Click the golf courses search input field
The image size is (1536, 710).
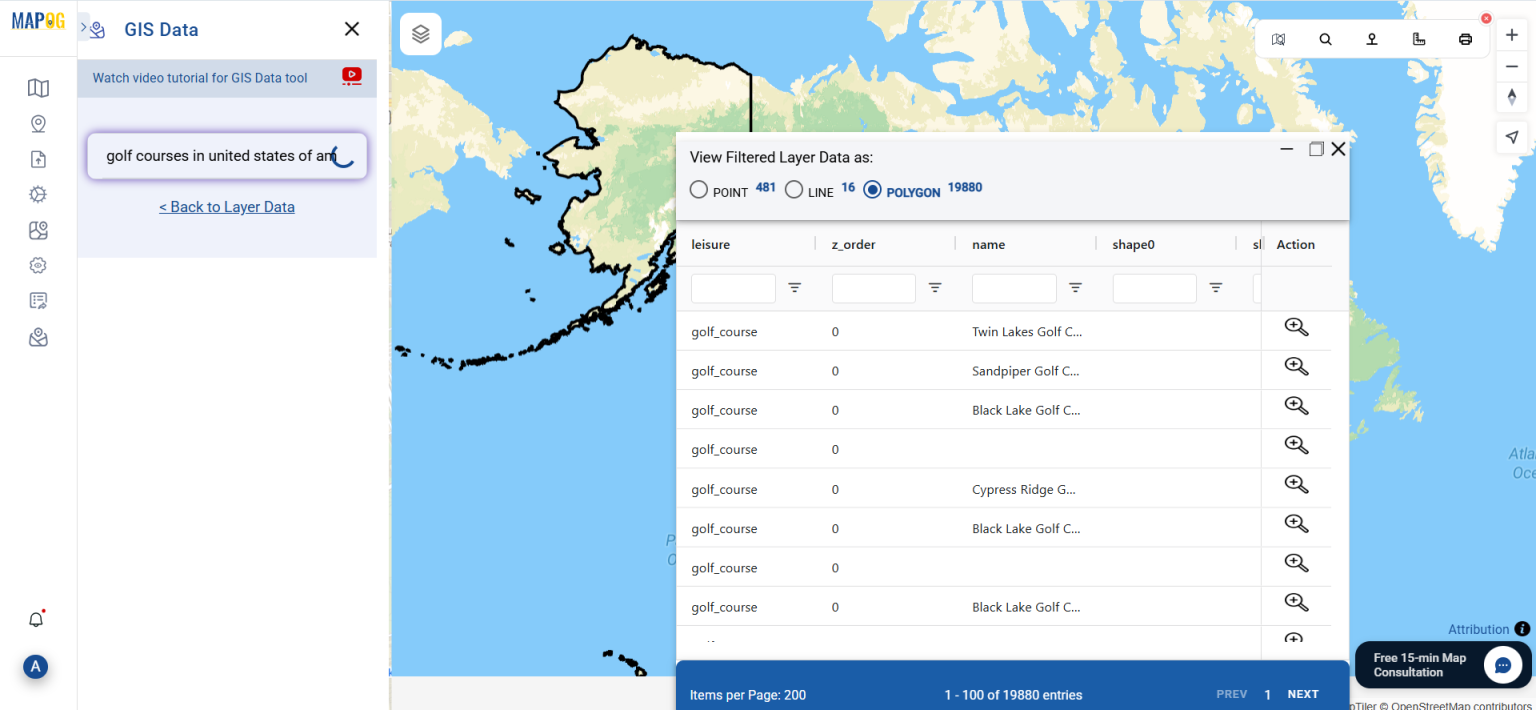pos(215,156)
